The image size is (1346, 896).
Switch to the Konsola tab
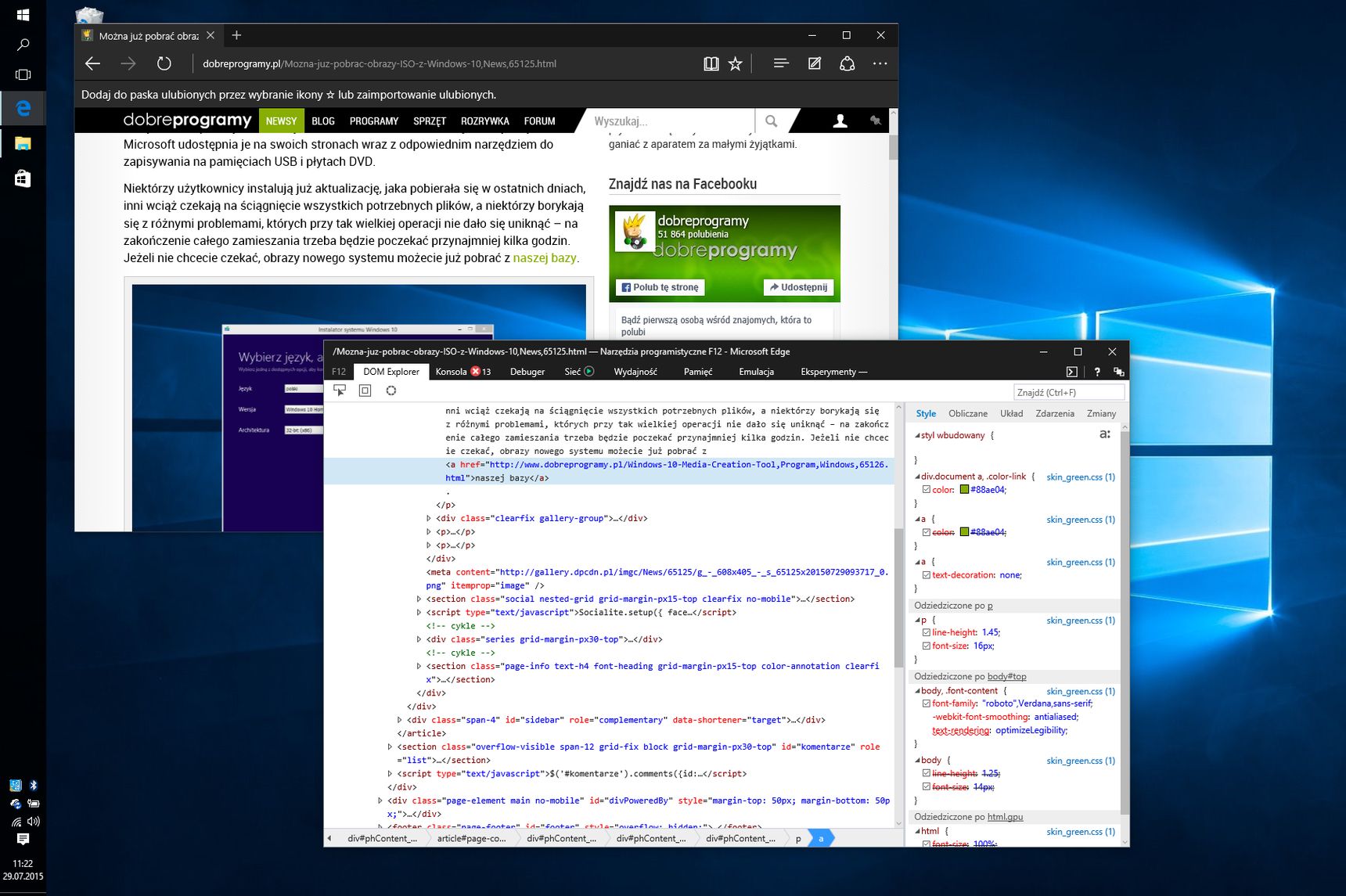tap(463, 372)
